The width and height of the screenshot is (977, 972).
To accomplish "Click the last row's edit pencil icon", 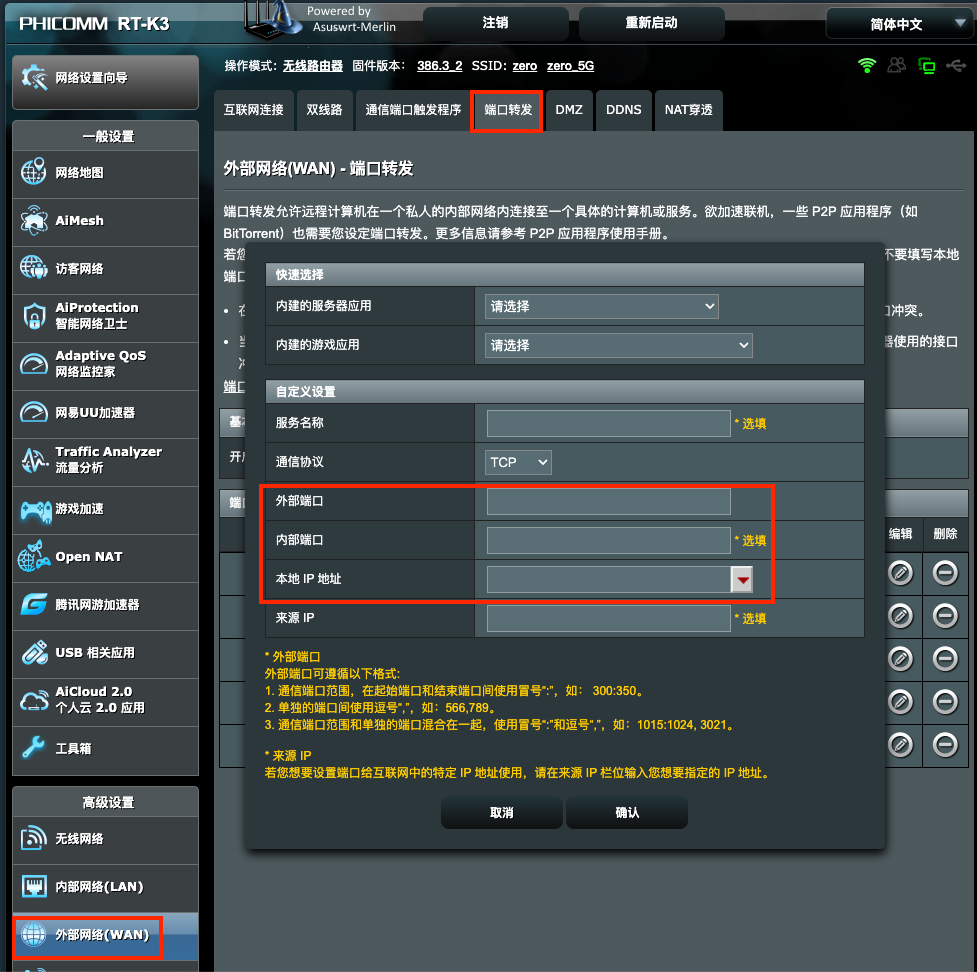I will [x=900, y=745].
